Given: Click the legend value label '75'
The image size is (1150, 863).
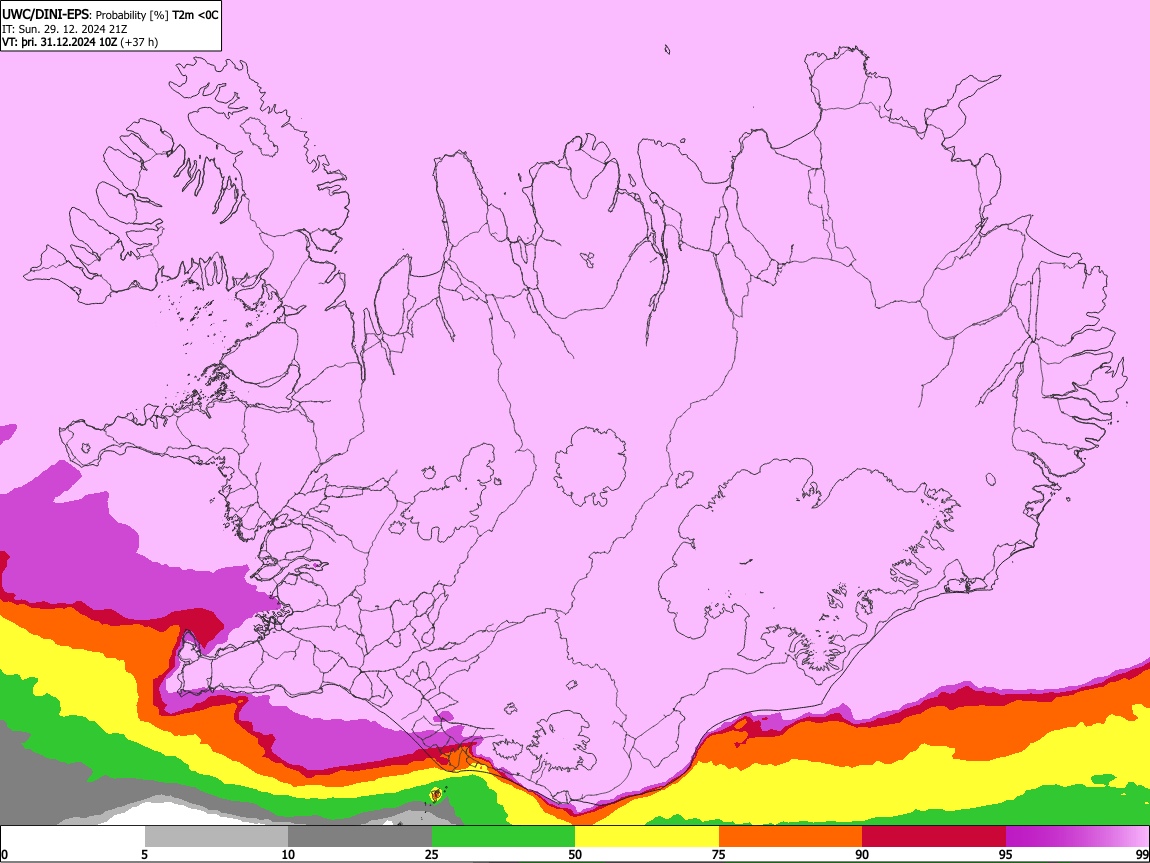Looking at the screenshot, I should click(719, 855).
